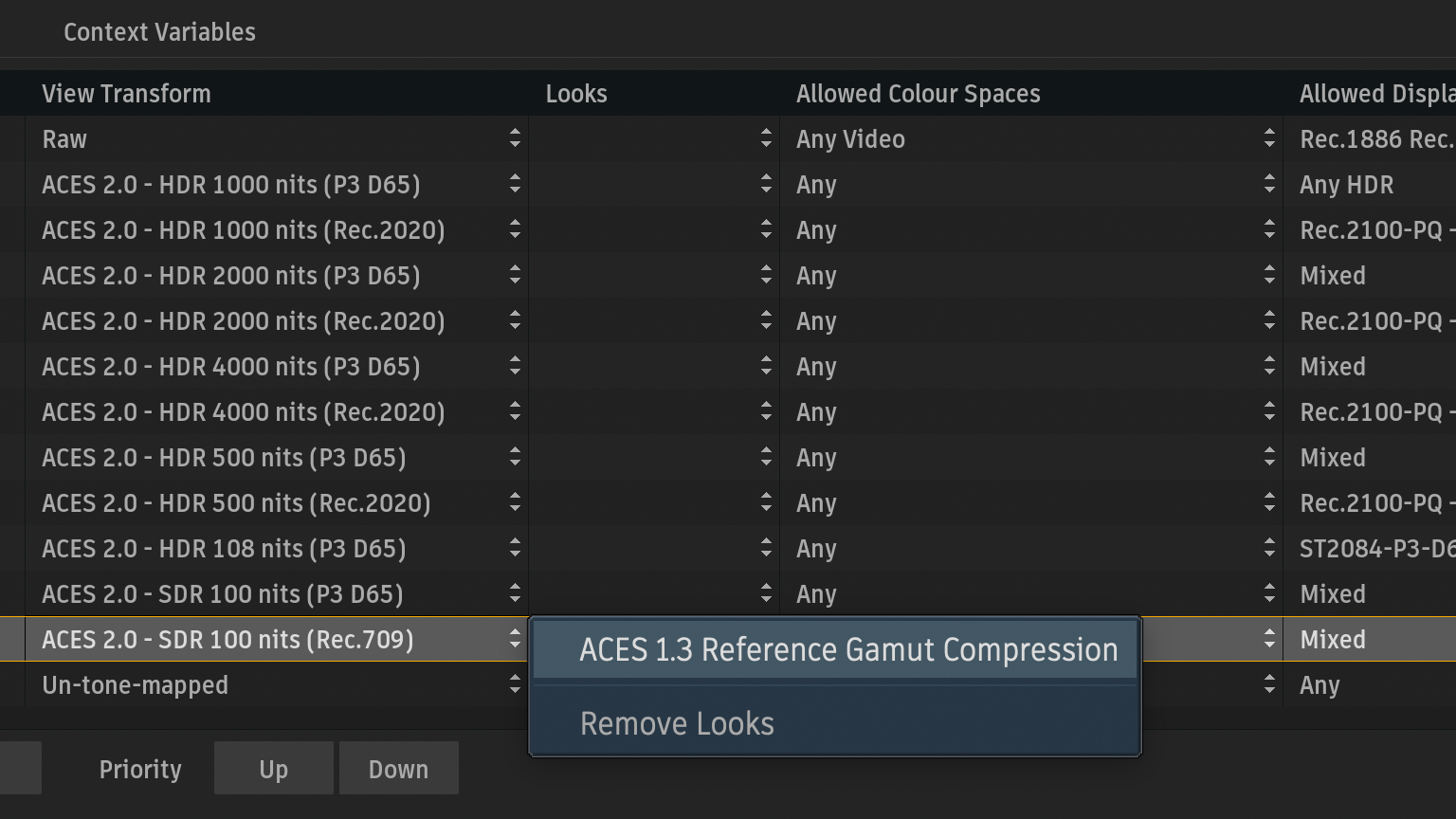The width and height of the screenshot is (1456, 819).
Task: Click Any HDR allowed displays cell
Action: [x=1346, y=185]
